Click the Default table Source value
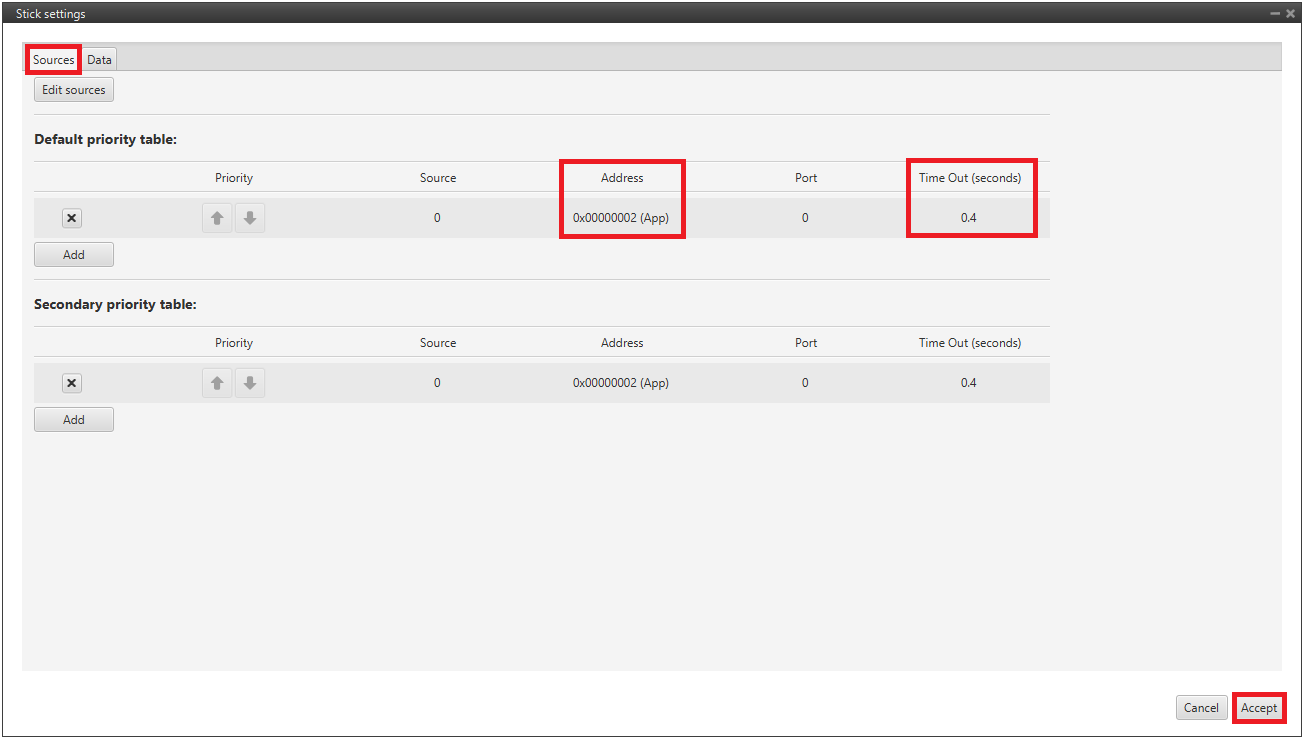Image resolution: width=1305 pixels, height=740 pixels. click(x=437, y=218)
